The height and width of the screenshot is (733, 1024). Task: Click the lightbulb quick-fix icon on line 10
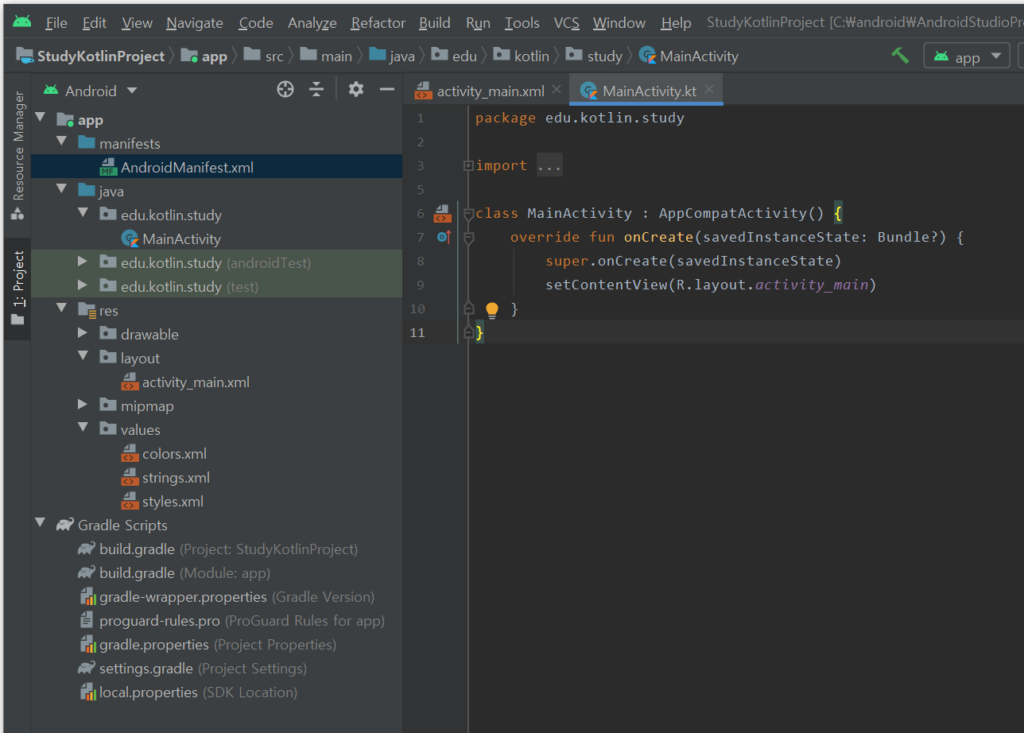[492, 310]
